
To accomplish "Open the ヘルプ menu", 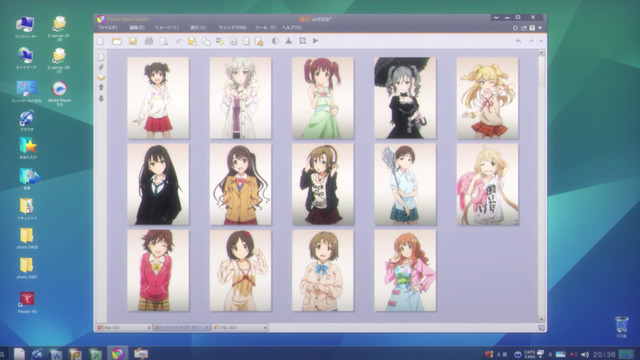I will click(x=292, y=28).
